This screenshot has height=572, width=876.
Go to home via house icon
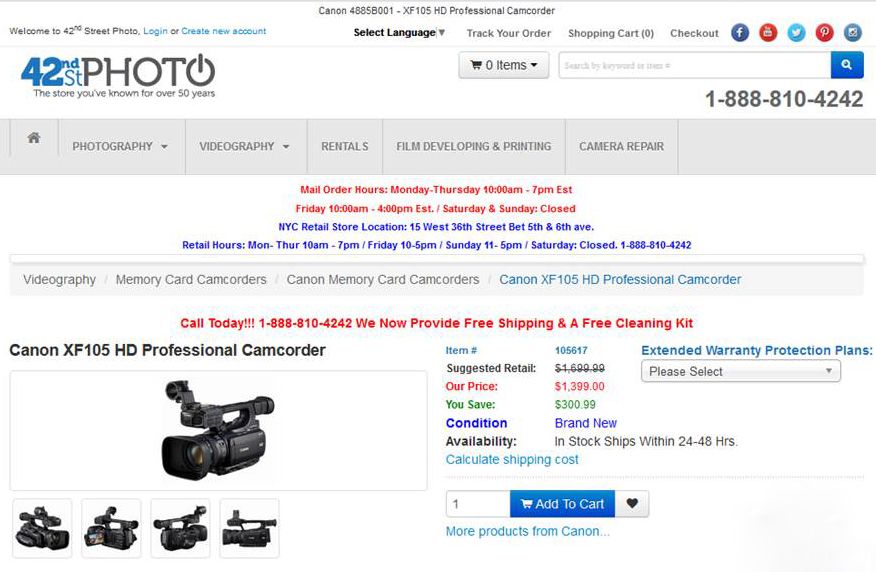34,137
